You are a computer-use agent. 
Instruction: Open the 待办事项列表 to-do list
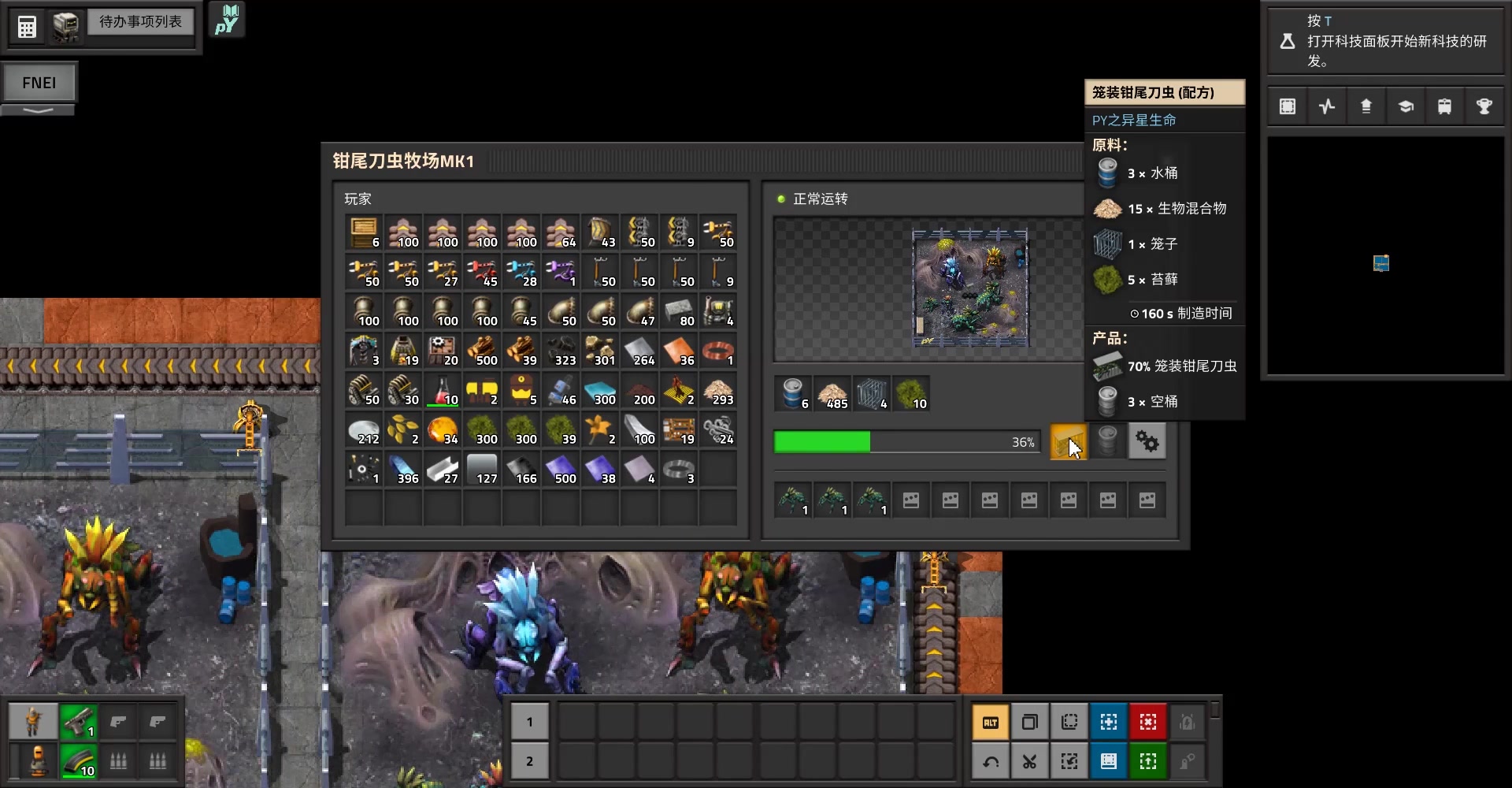[x=140, y=22]
